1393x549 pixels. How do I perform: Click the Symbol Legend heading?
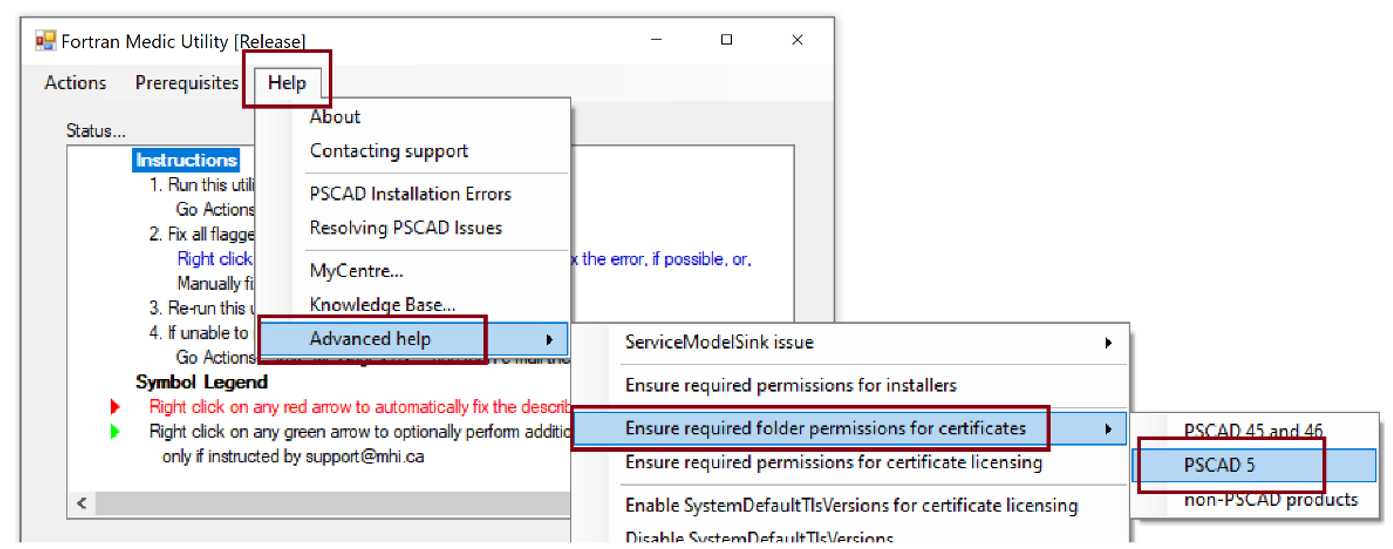(202, 382)
